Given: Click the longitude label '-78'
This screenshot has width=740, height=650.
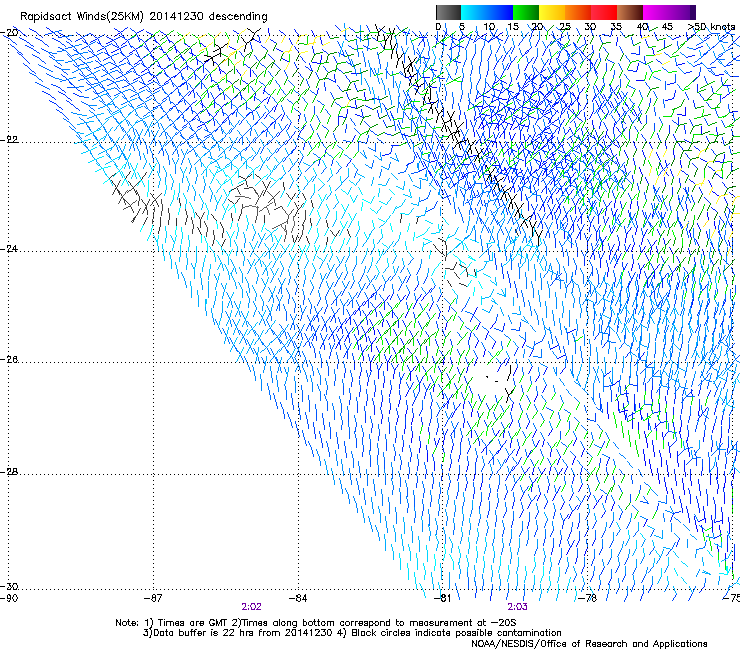Looking at the screenshot, I should [x=588, y=598].
